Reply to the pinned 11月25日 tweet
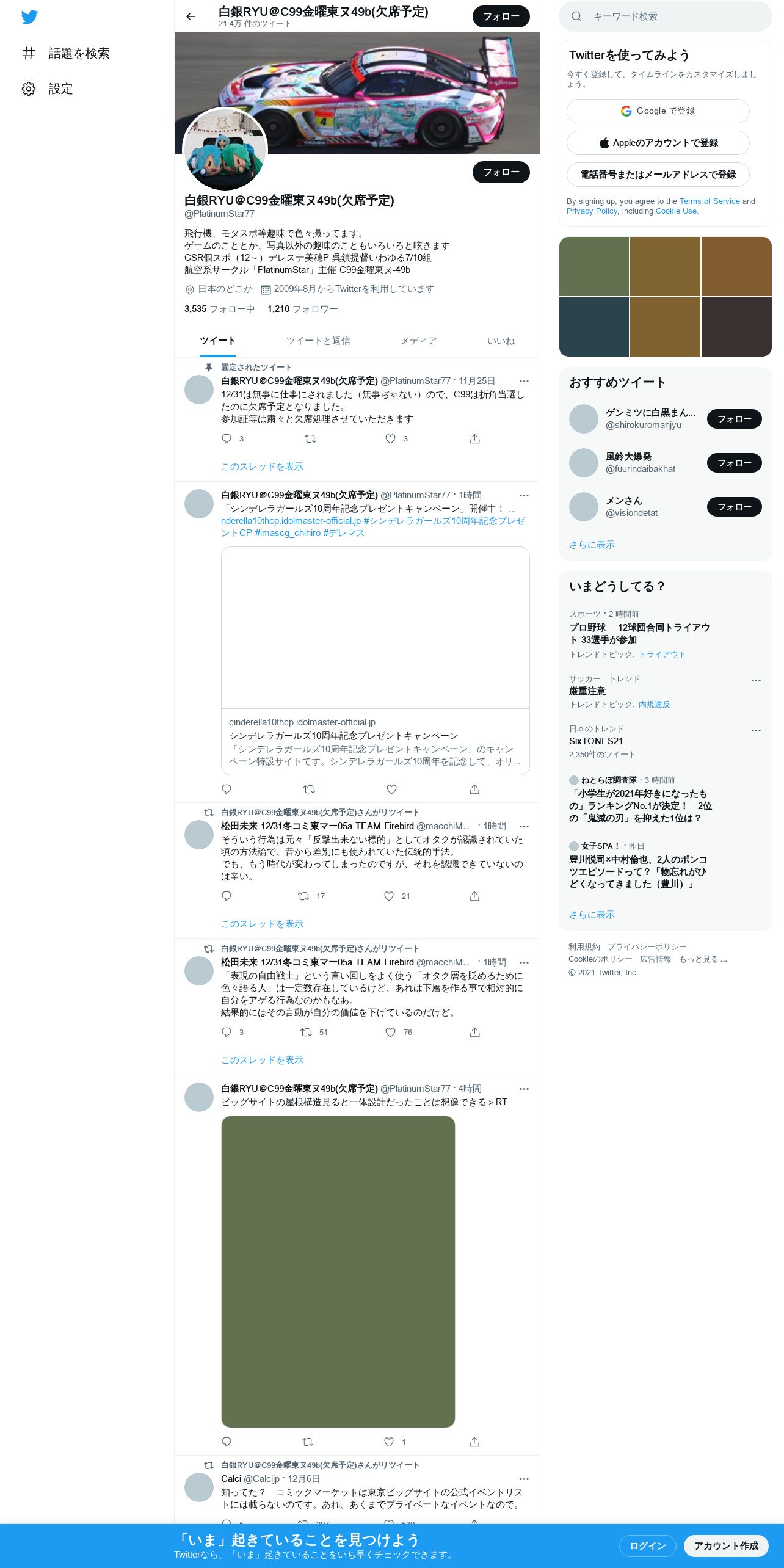 point(227,438)
